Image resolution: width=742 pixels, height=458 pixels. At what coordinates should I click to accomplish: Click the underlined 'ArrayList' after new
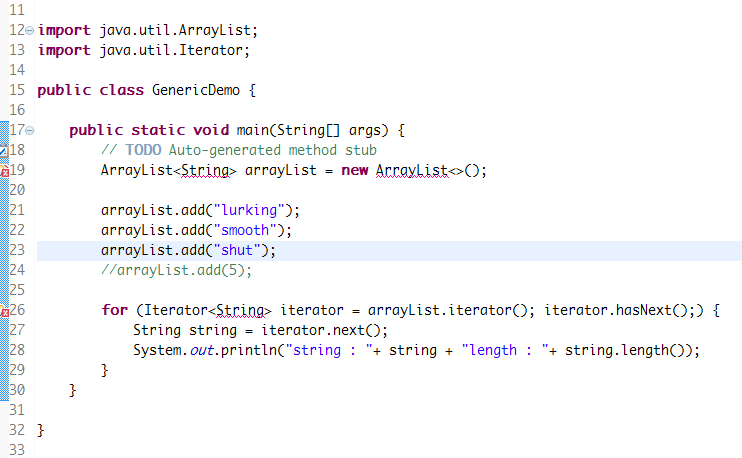coord(412,170)
